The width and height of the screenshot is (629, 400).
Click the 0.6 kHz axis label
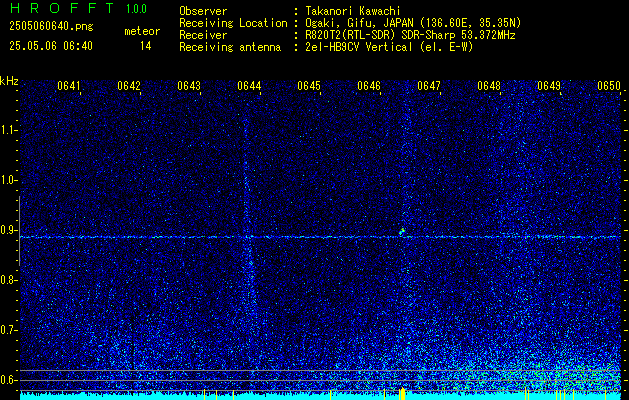[8, 380]
